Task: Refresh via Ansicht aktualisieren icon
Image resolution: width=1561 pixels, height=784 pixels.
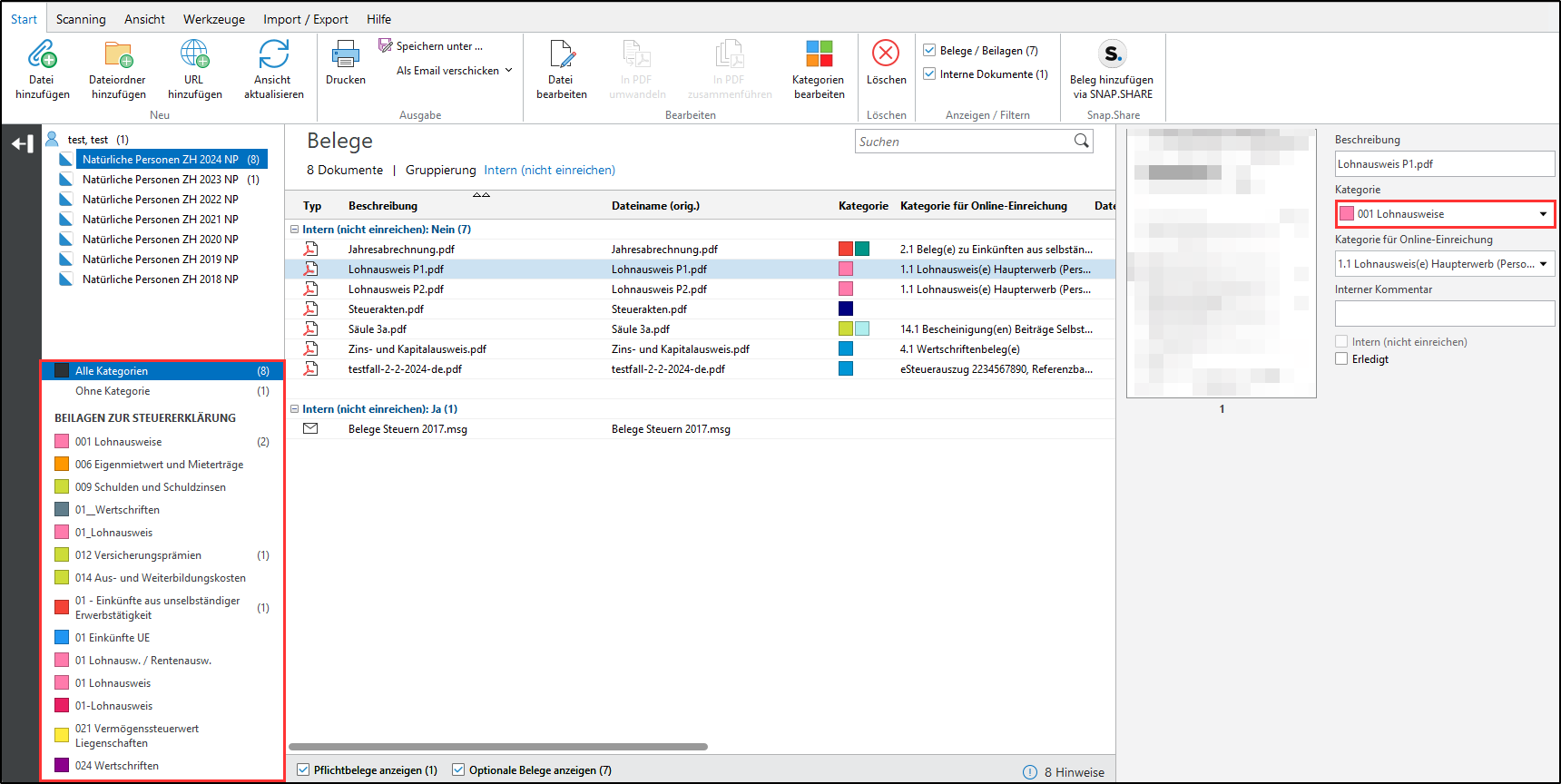Action: [273, 54]
